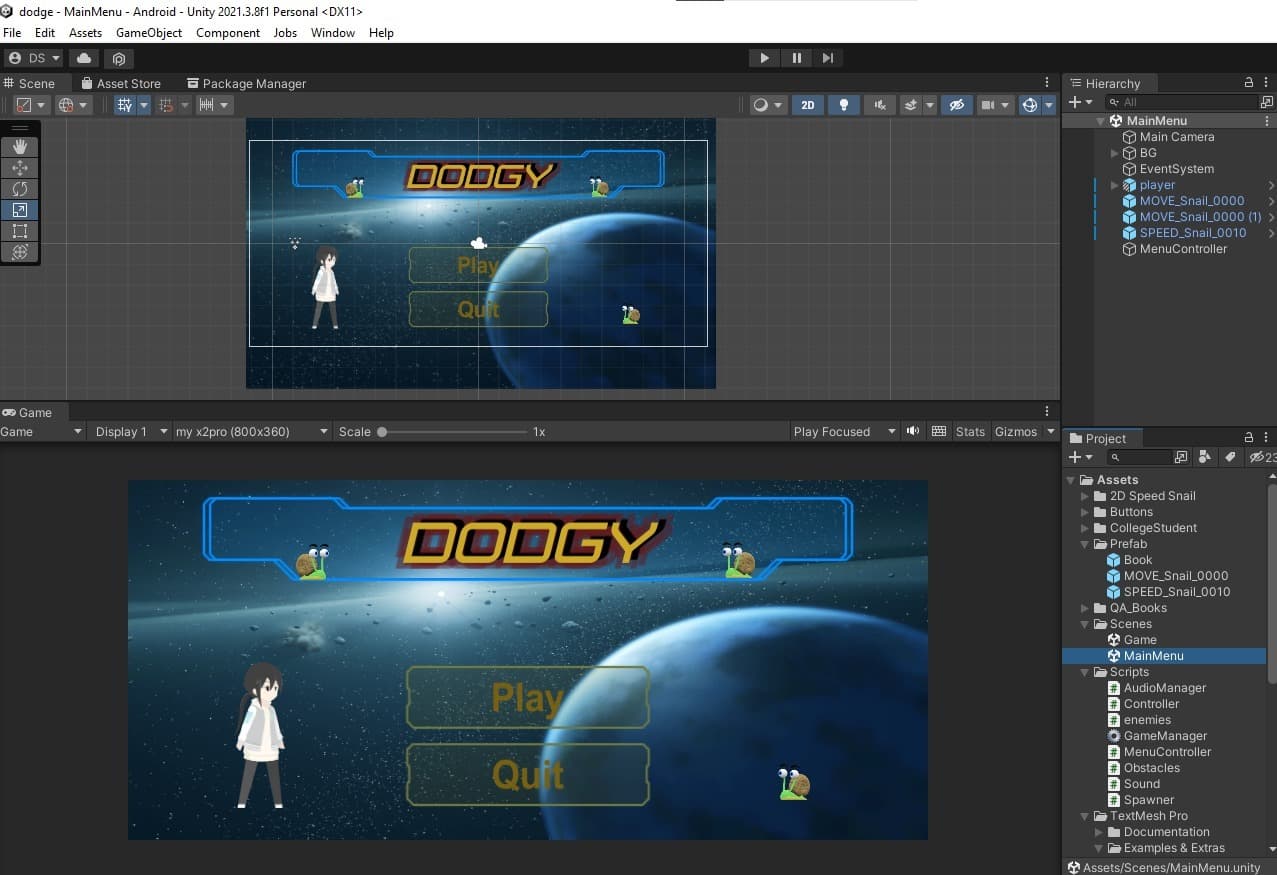Open handle rotation global/local dropdown
This screenshot has width=1277, height=875.
[x=73, y=105]
